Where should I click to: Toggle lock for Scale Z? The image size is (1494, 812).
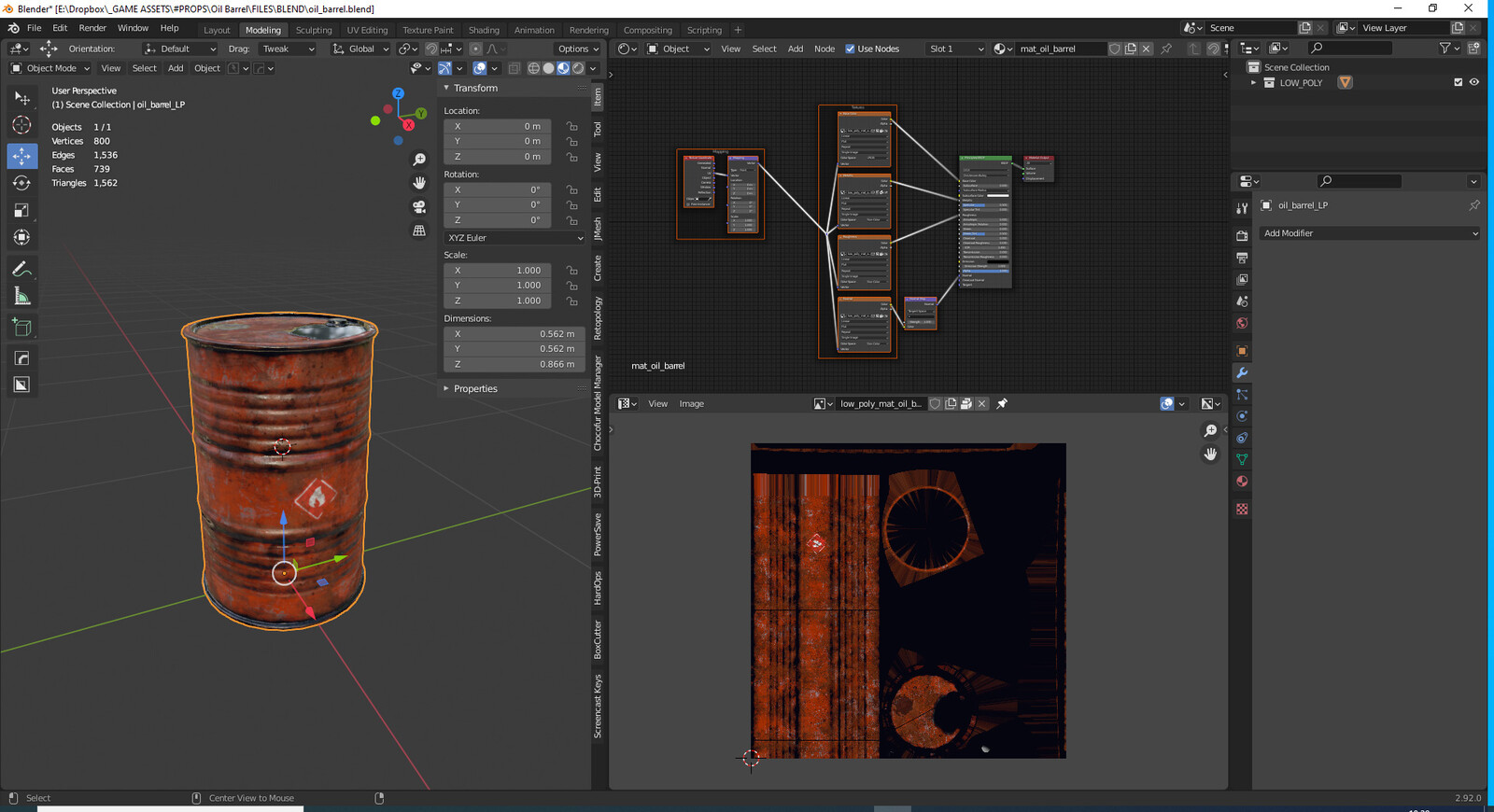click(571, 301)
